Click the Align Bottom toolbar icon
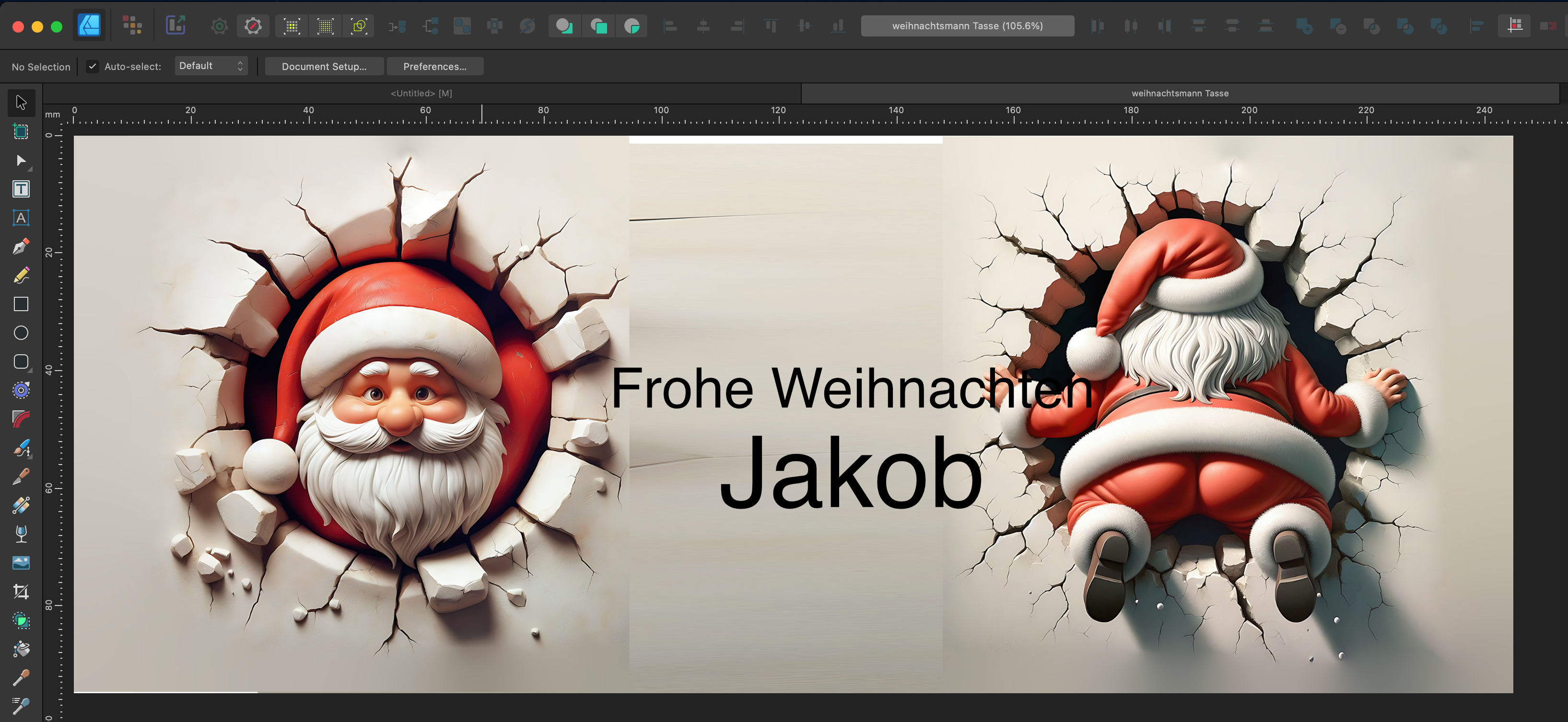Image resolution: width=1568 pixels, height=722 pixels. tap(838, 26)
